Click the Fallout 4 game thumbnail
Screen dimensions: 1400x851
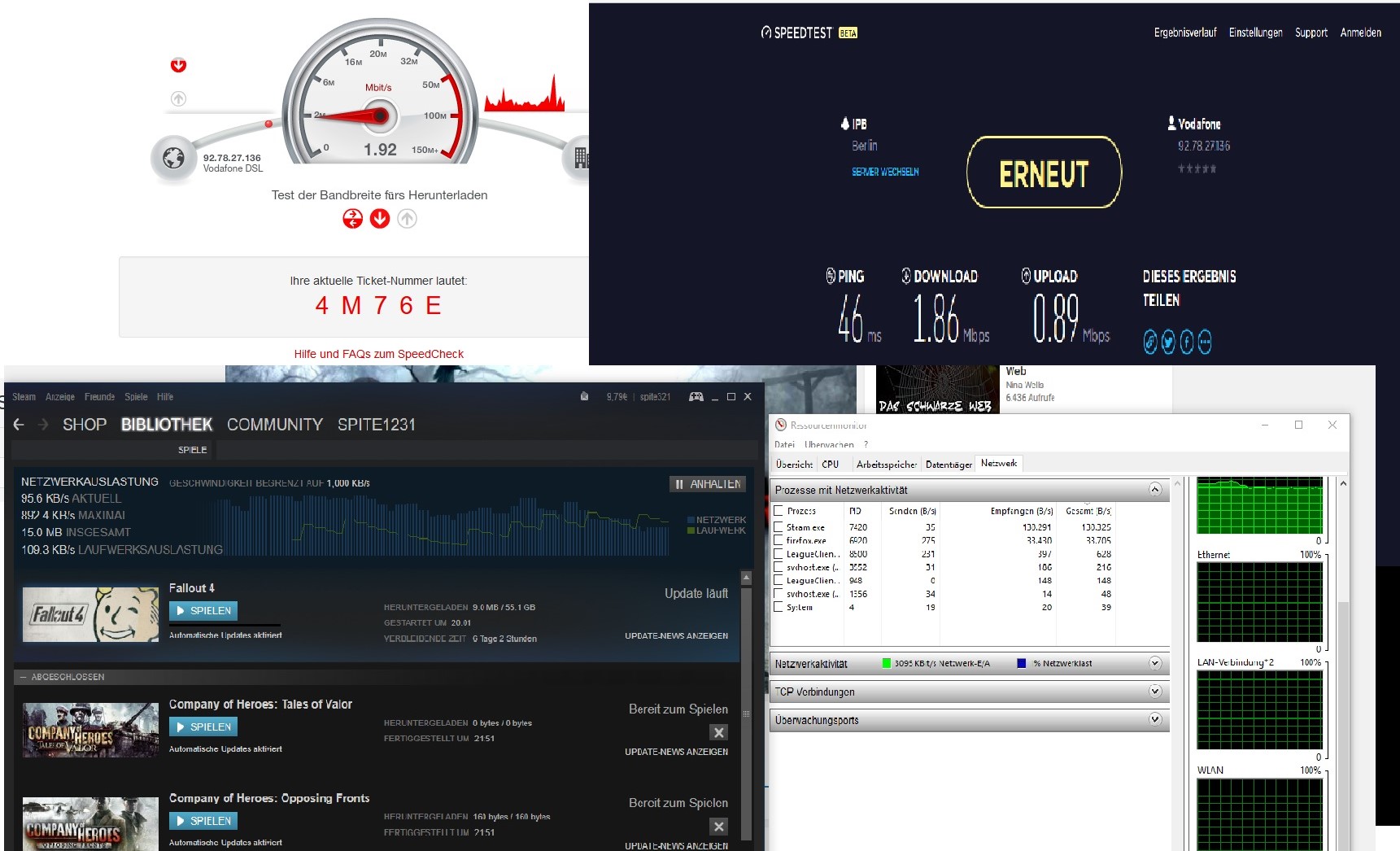pyautogui.click(x=90, y=614)
